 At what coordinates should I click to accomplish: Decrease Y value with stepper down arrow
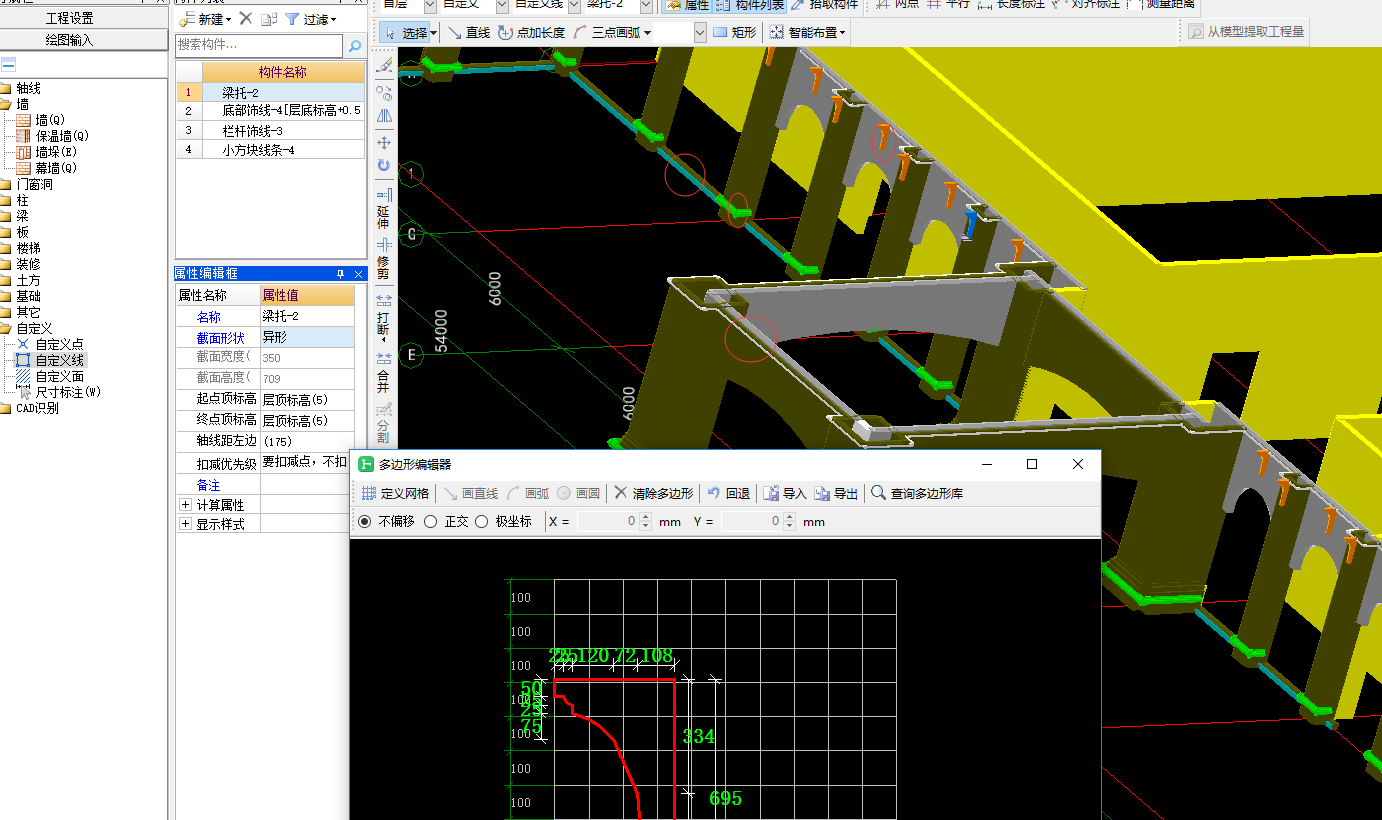tap(790, 526)
